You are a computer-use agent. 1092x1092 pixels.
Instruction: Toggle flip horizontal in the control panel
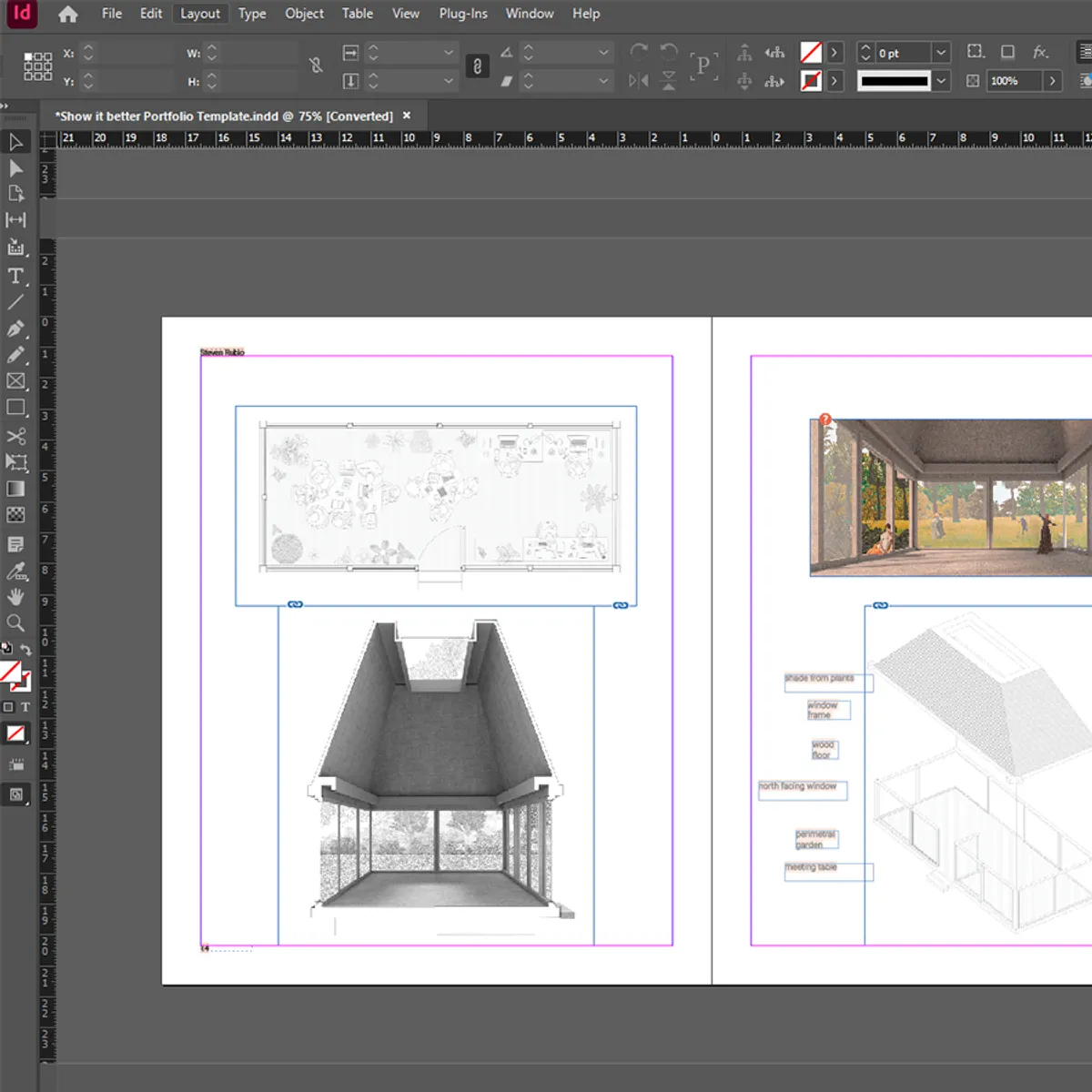coord(640,80)
